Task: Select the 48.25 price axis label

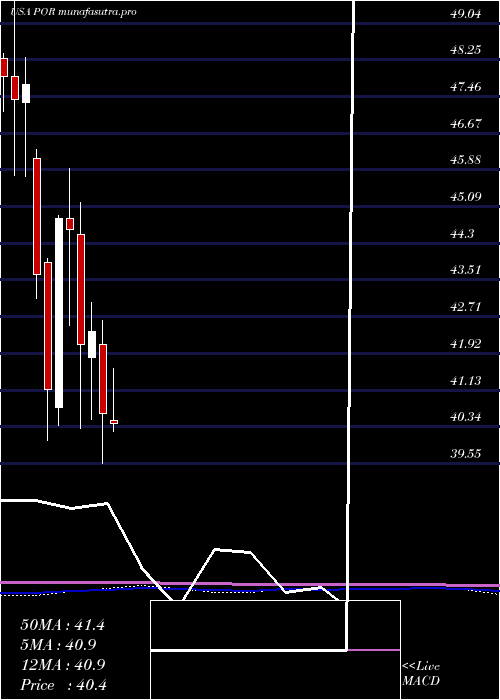Action: click(x=465, y=50)
